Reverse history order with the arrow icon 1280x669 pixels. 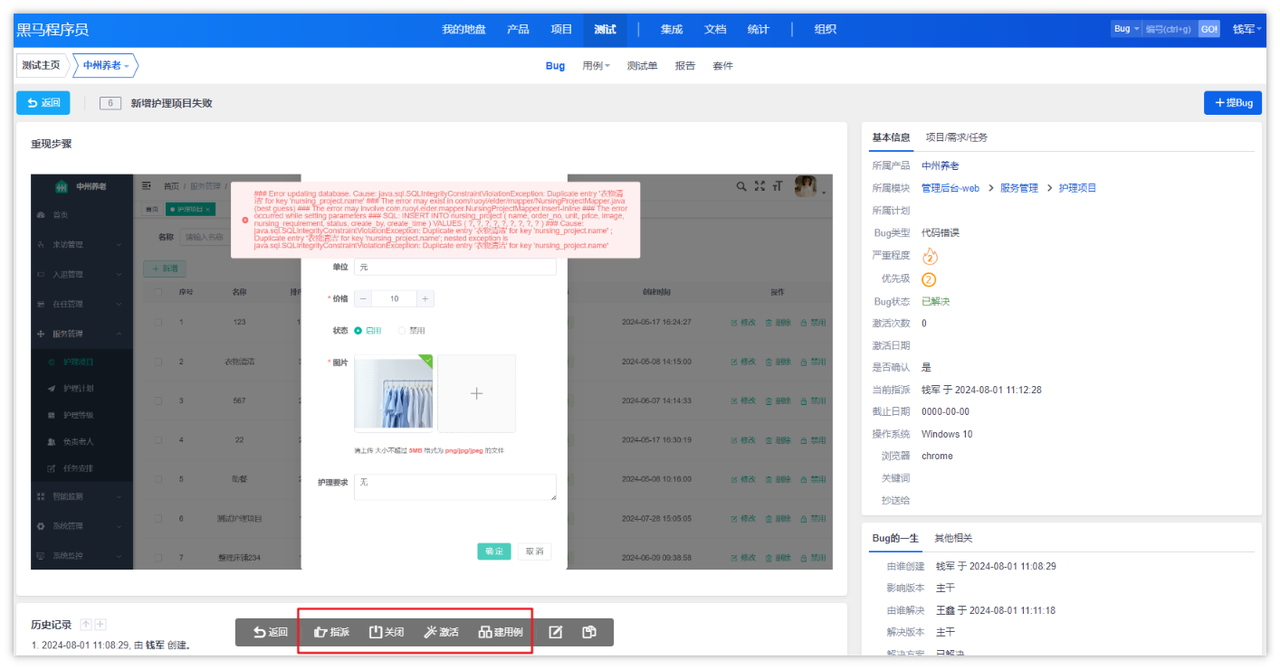click(x=86, y=625)
